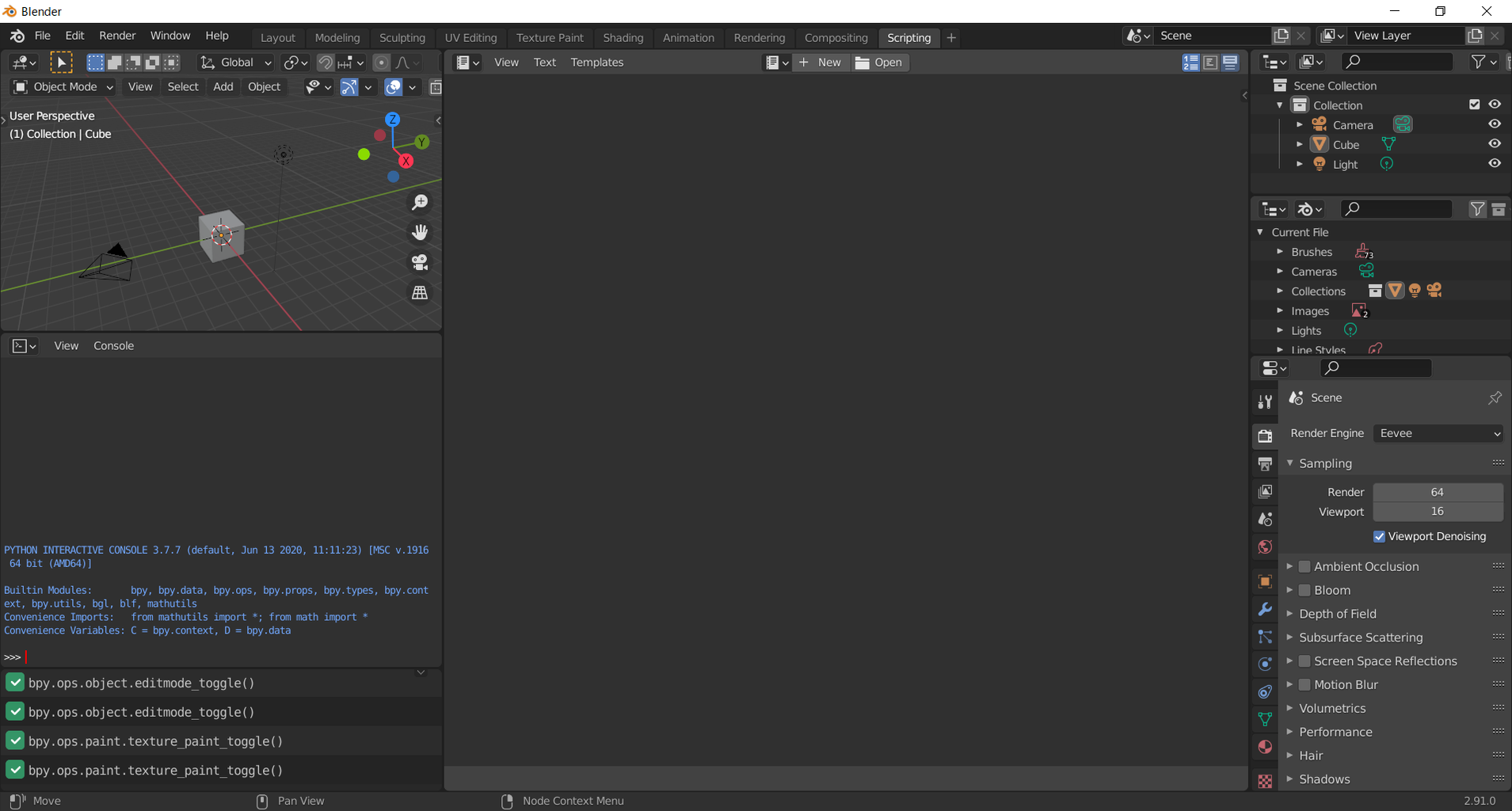Click the new scene copy icon
The image size is (1512, 811).
(1282, 36)
